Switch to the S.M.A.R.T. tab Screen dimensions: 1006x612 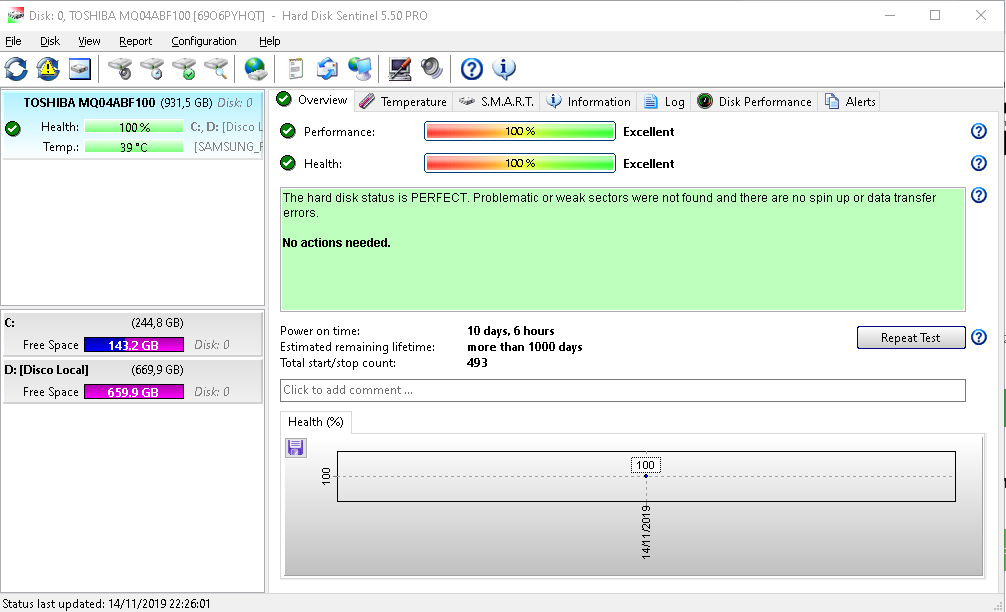pos(497,101)
